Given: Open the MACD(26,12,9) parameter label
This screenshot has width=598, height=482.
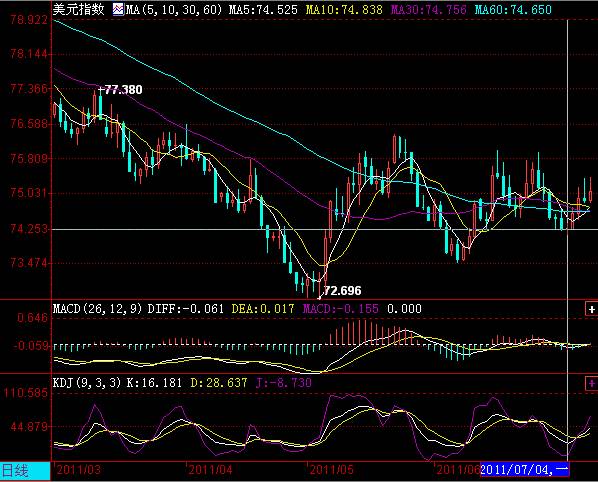Looking at the screenshot, I should (98, 308).
